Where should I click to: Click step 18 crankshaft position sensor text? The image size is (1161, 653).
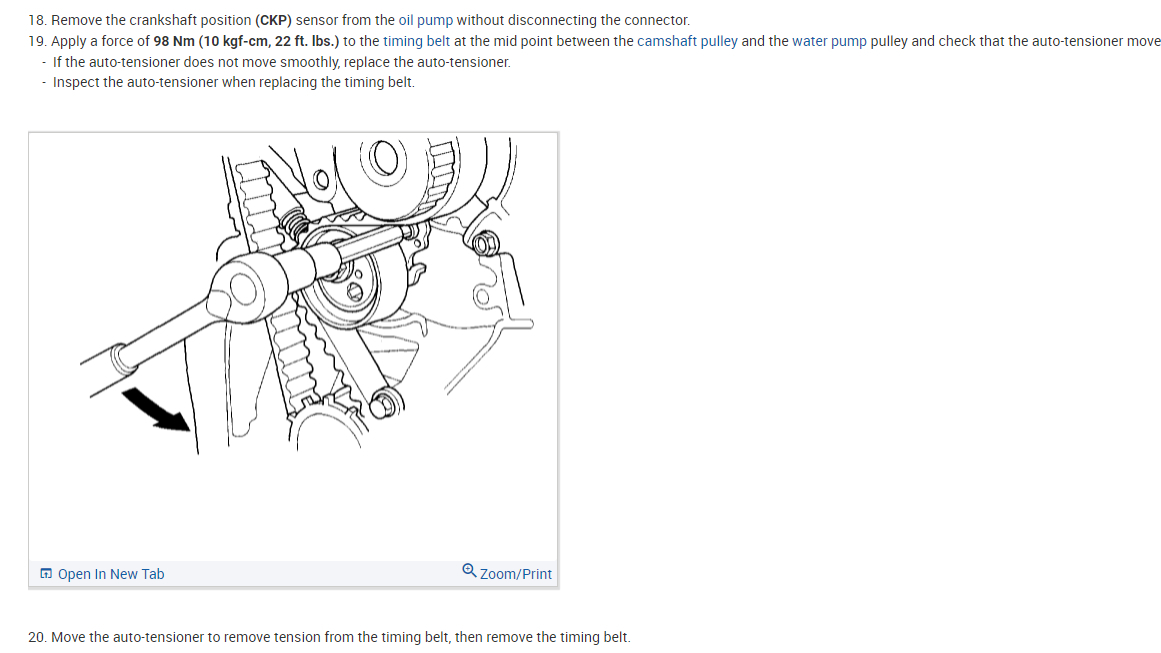point(359,20)
